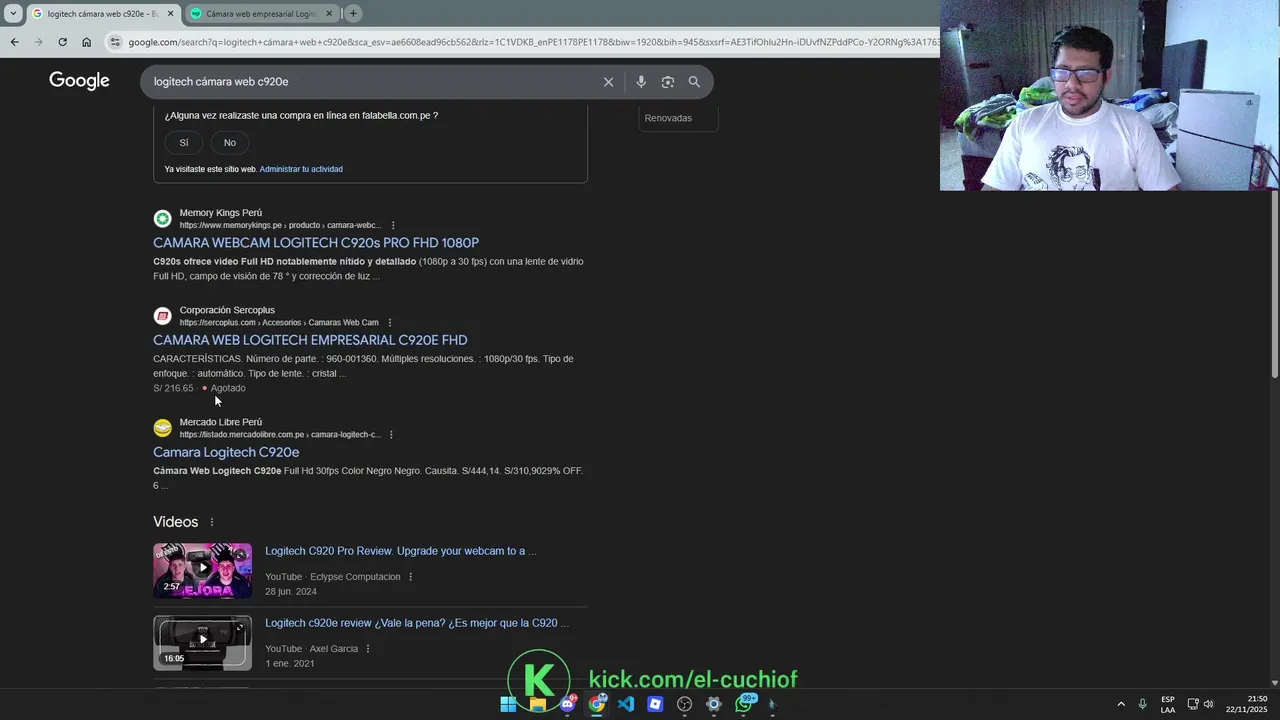Open a new browser tab with the plus icon

tap(353, 13)
